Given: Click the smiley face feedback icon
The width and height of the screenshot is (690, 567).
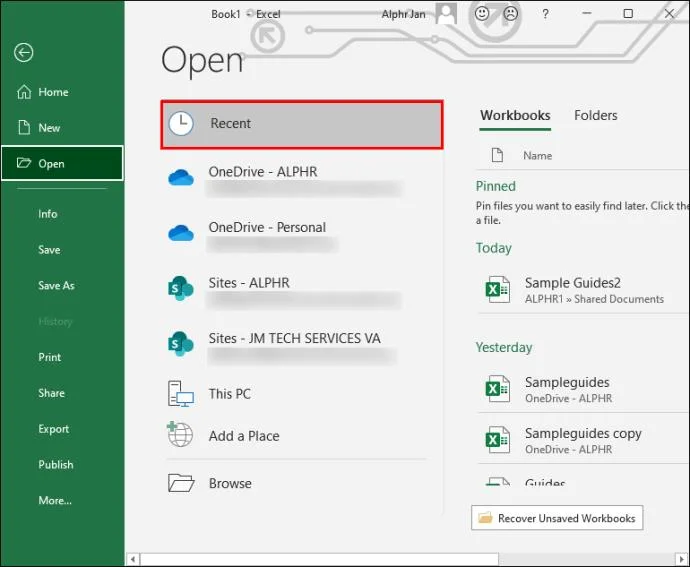Looking at the screenshot, I should pyautogui.click(x=482, y=14).
